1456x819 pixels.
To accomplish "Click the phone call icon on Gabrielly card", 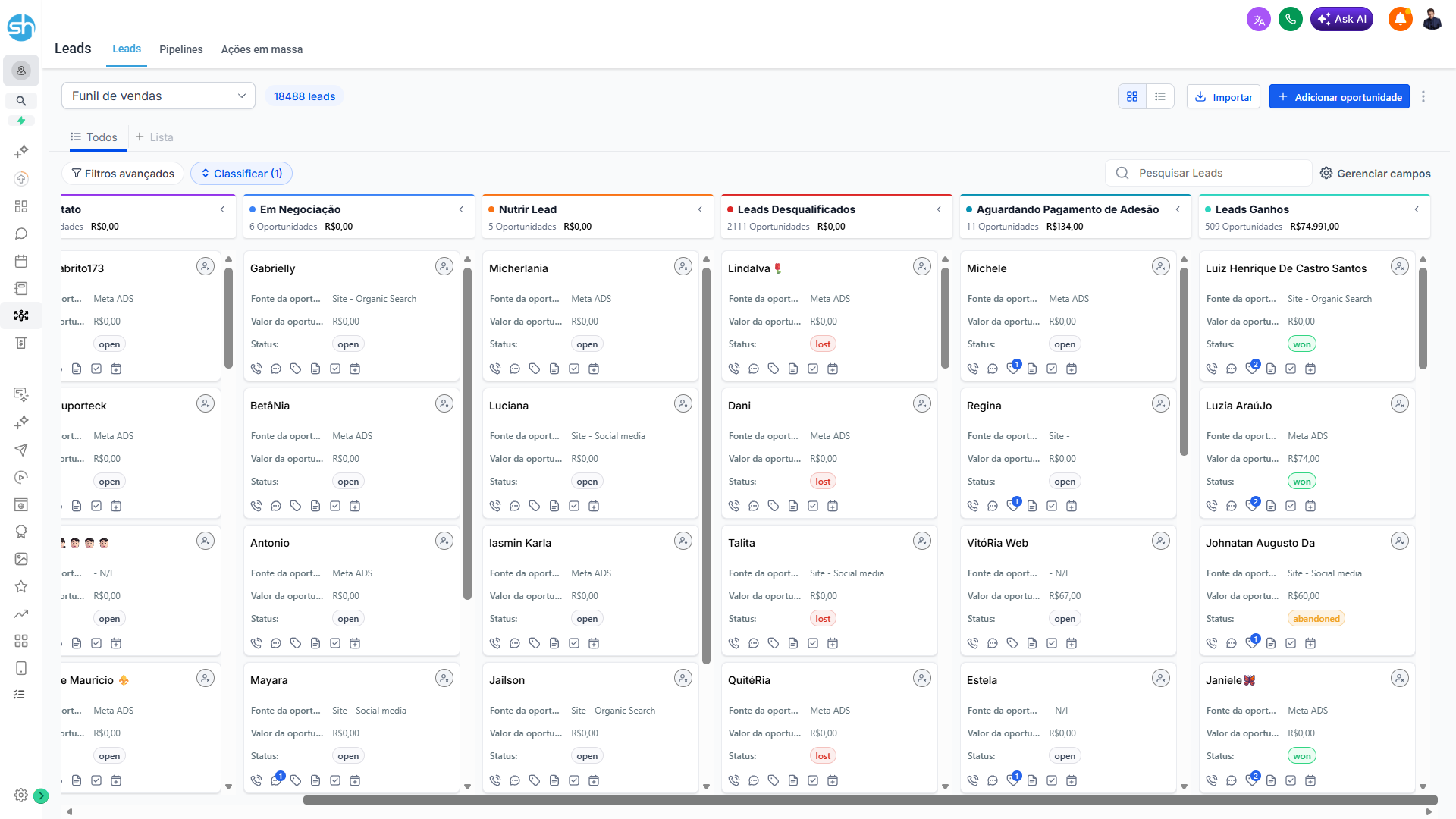I will coord(256,369).
